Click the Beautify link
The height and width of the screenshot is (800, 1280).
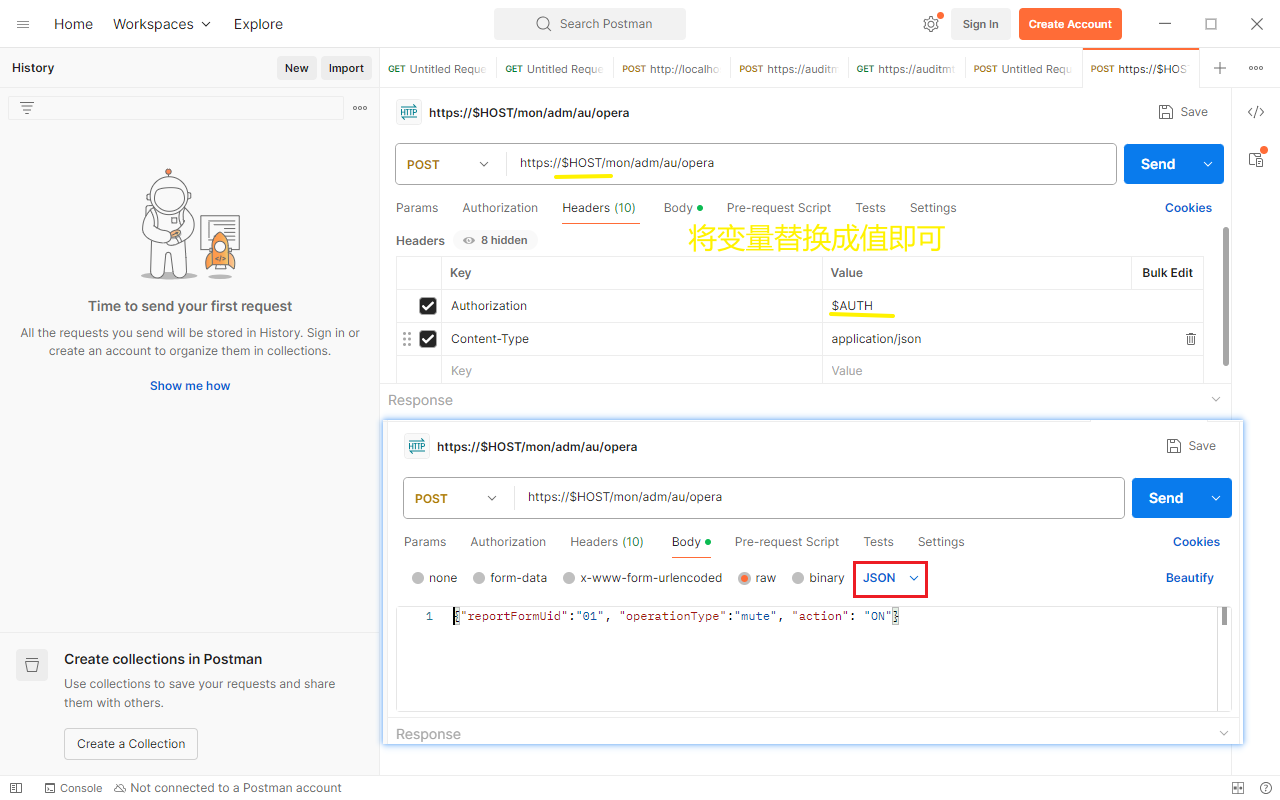coord(1190,578)
